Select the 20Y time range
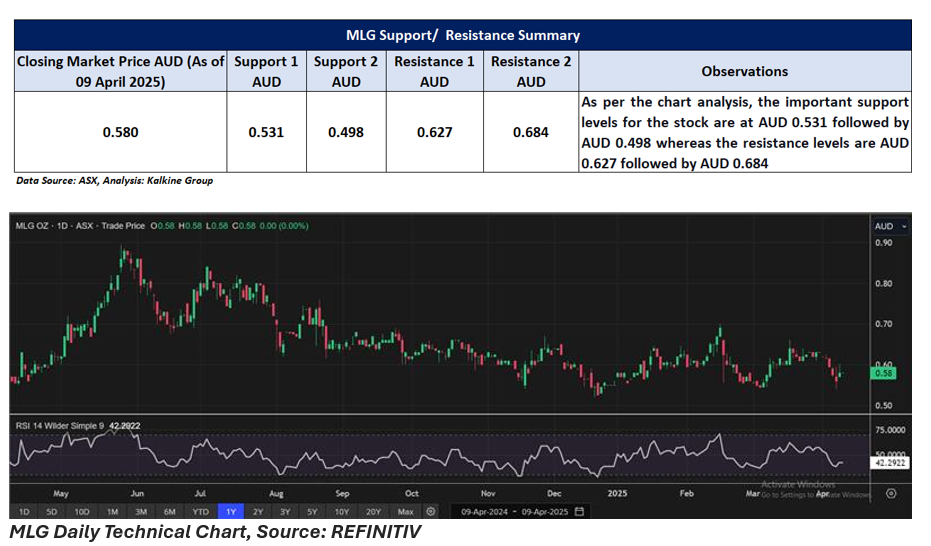Viewport: 931px width, 546px height. (374, 511)
